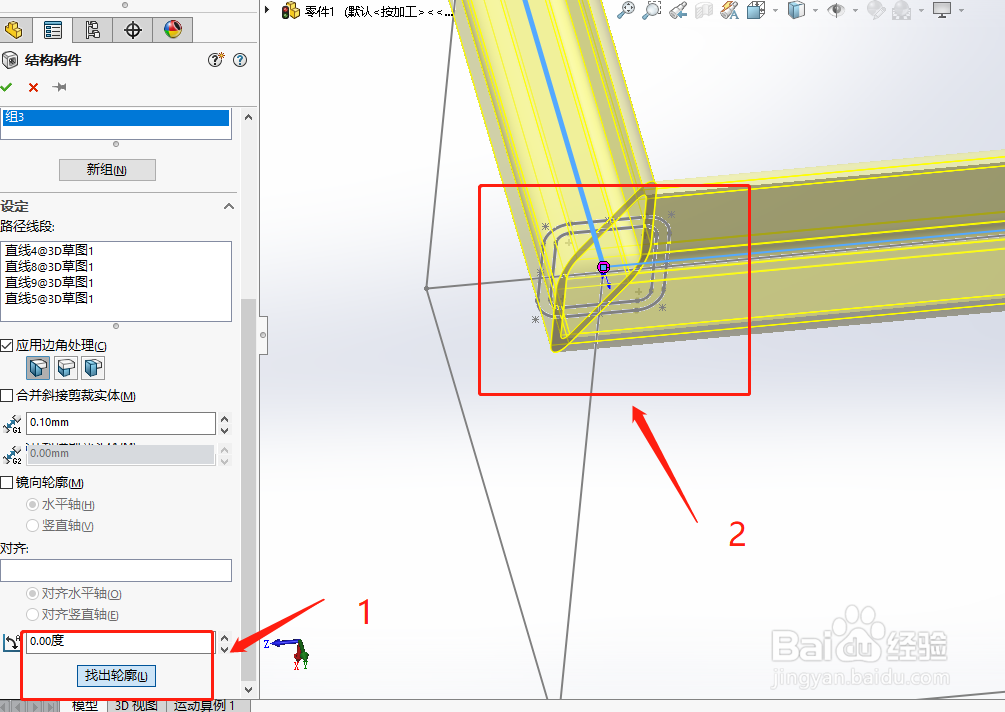Select the 竖直轴 radio button

(32, 526)
